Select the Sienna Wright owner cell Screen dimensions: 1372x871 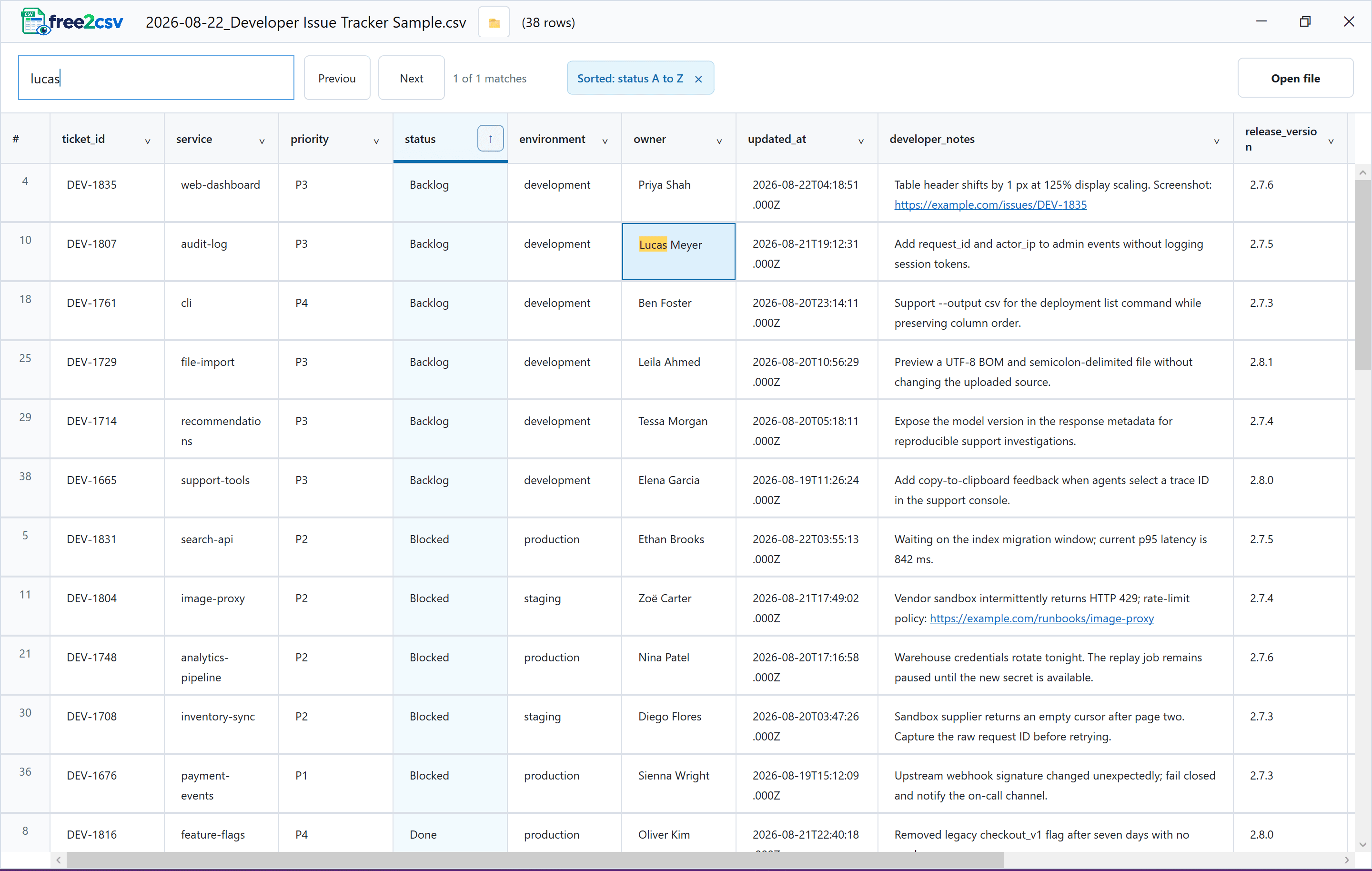(x=678, y=784)
